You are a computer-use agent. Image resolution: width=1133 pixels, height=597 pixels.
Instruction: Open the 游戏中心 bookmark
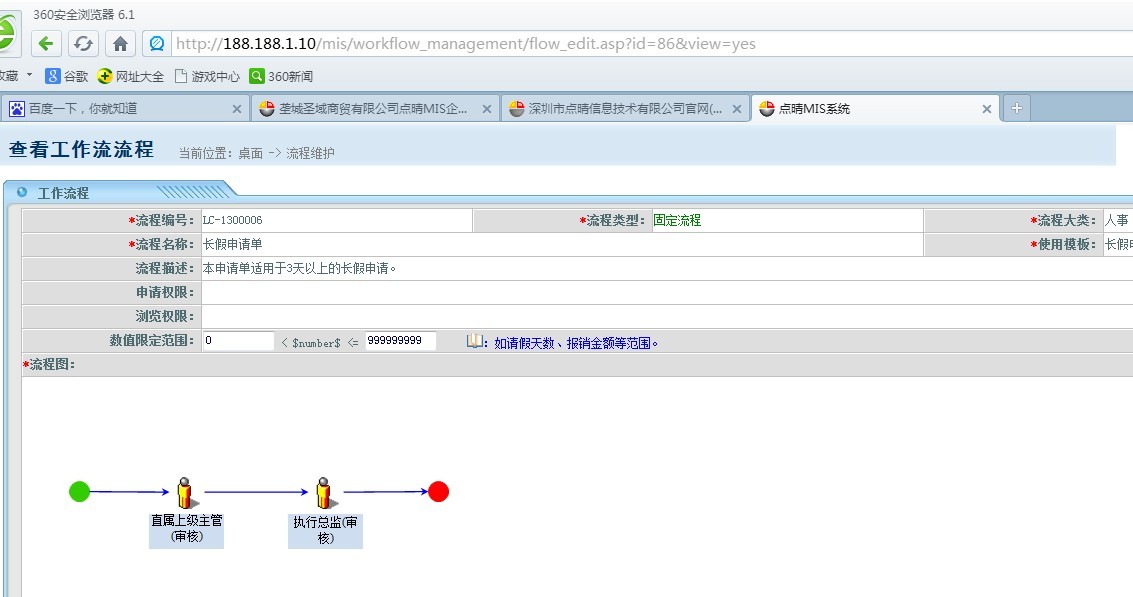207,76
